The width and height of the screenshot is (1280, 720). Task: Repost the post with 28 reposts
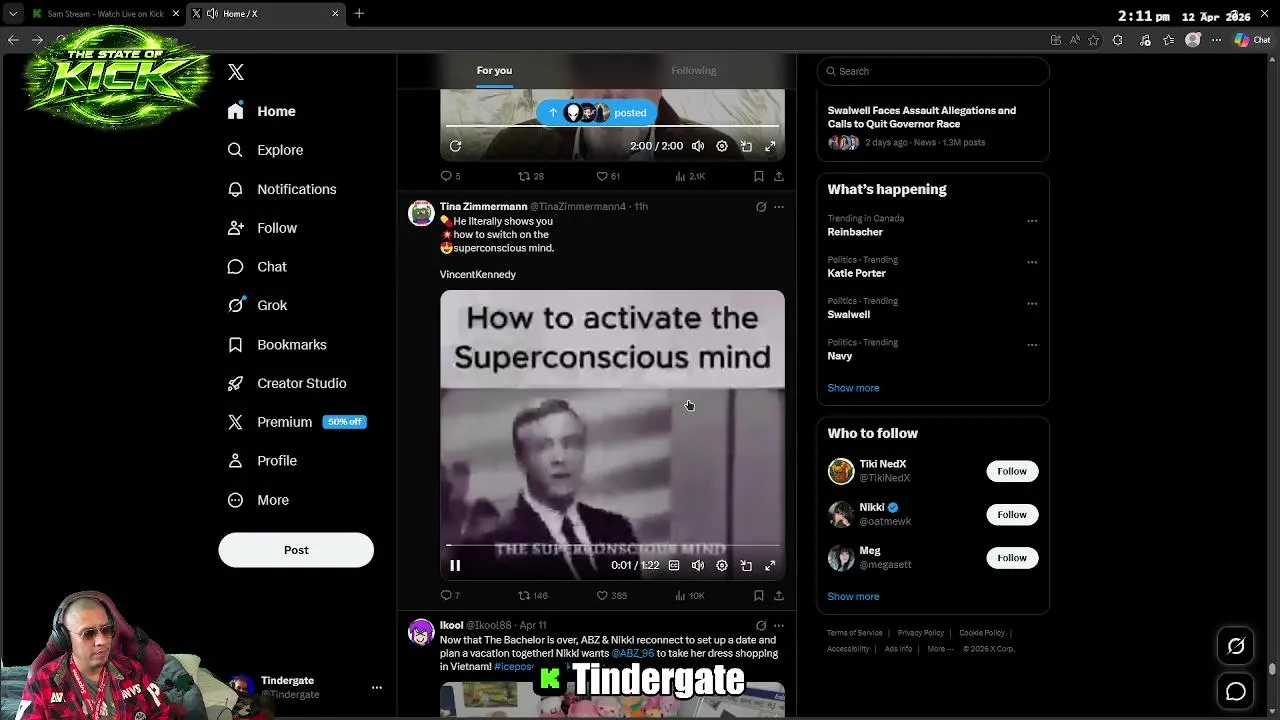530,176
